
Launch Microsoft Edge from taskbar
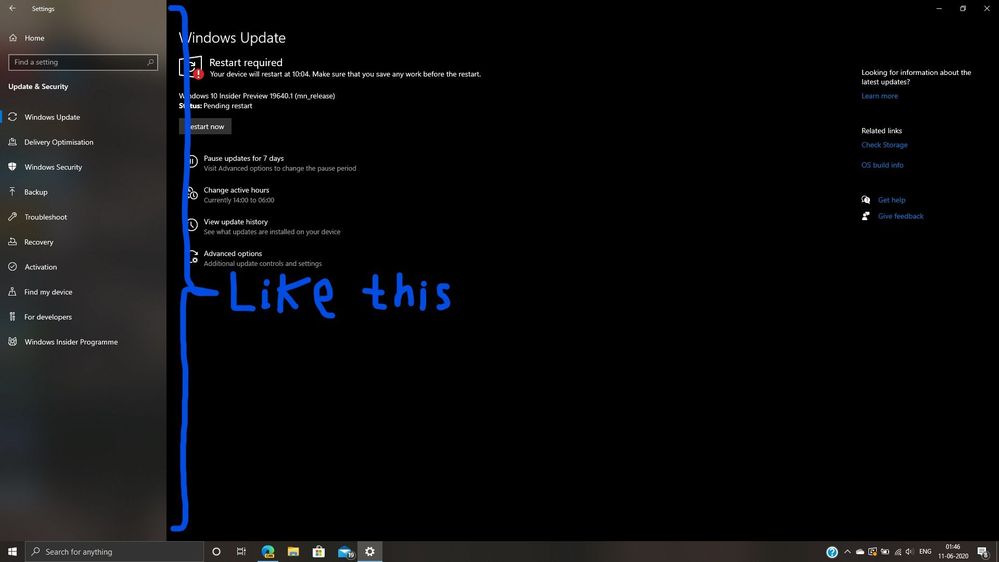[268, 551]
